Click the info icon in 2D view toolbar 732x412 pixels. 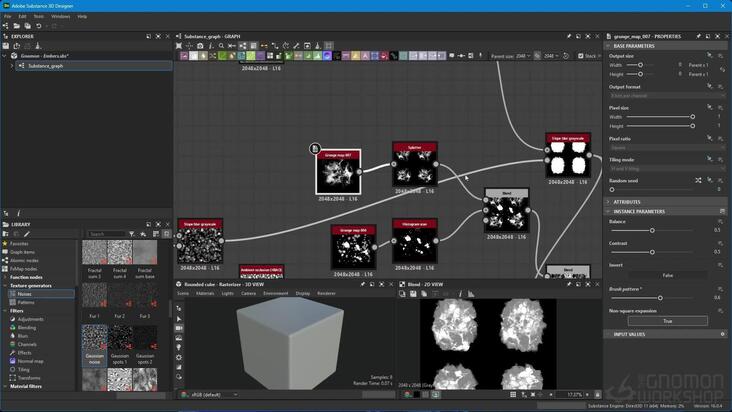pyautogui.click(x=460, y=294)
